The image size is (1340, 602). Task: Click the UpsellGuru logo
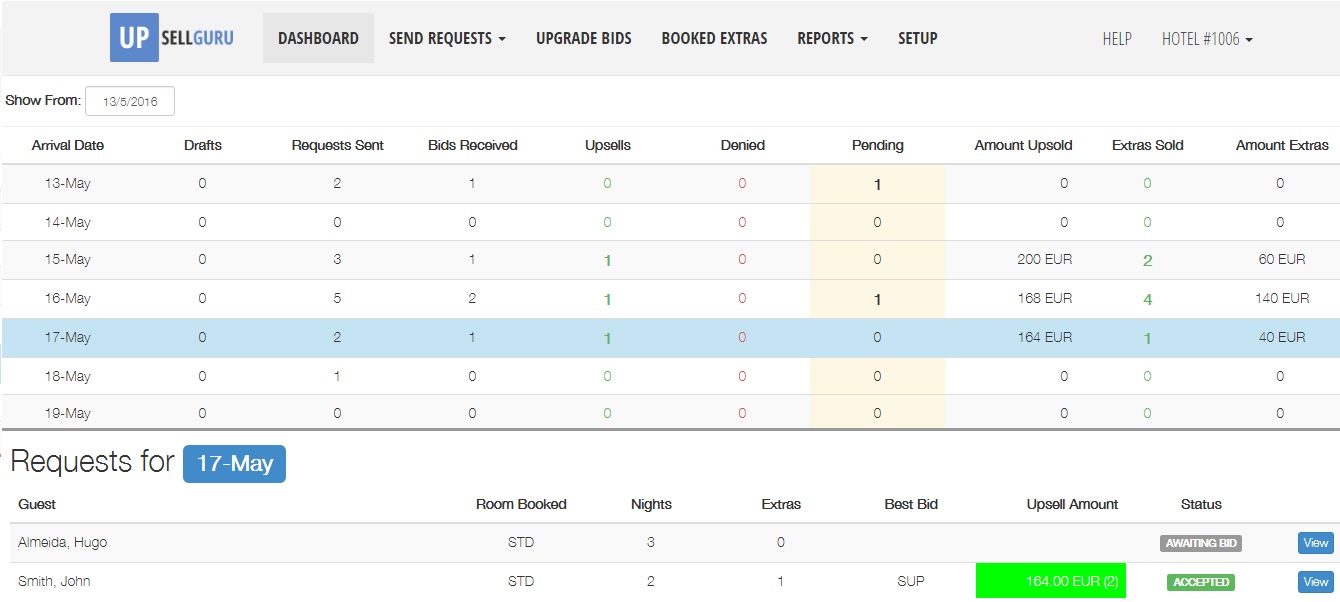coord(172,38)
